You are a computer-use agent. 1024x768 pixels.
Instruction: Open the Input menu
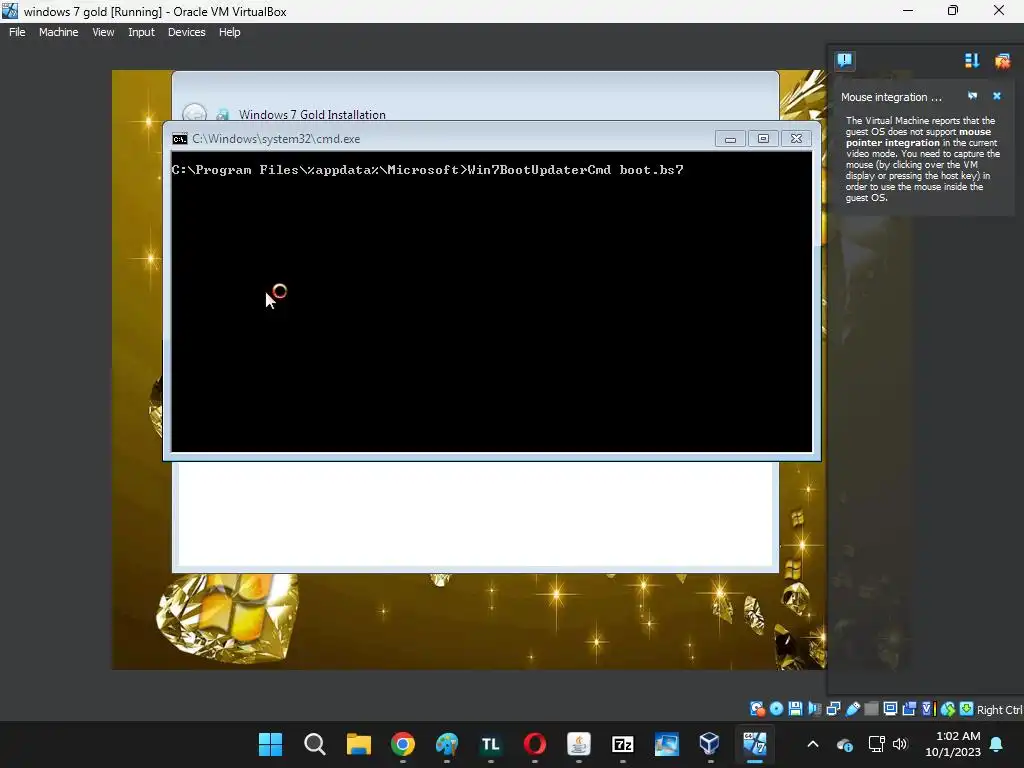(x=141, y=32)
